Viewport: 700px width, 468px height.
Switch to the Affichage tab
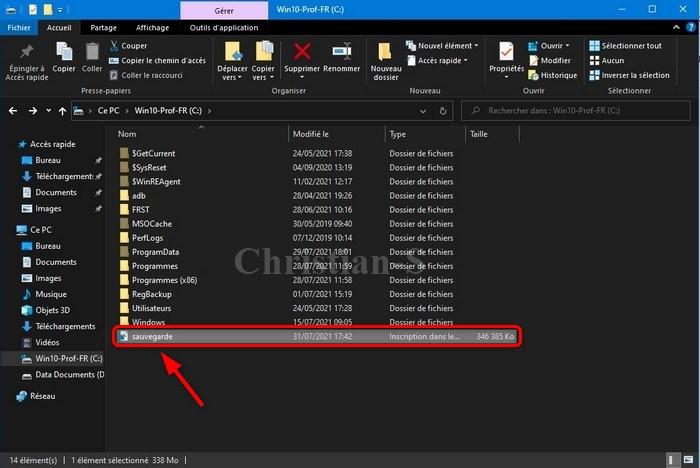pyautogui.click(x=152, y=28)
